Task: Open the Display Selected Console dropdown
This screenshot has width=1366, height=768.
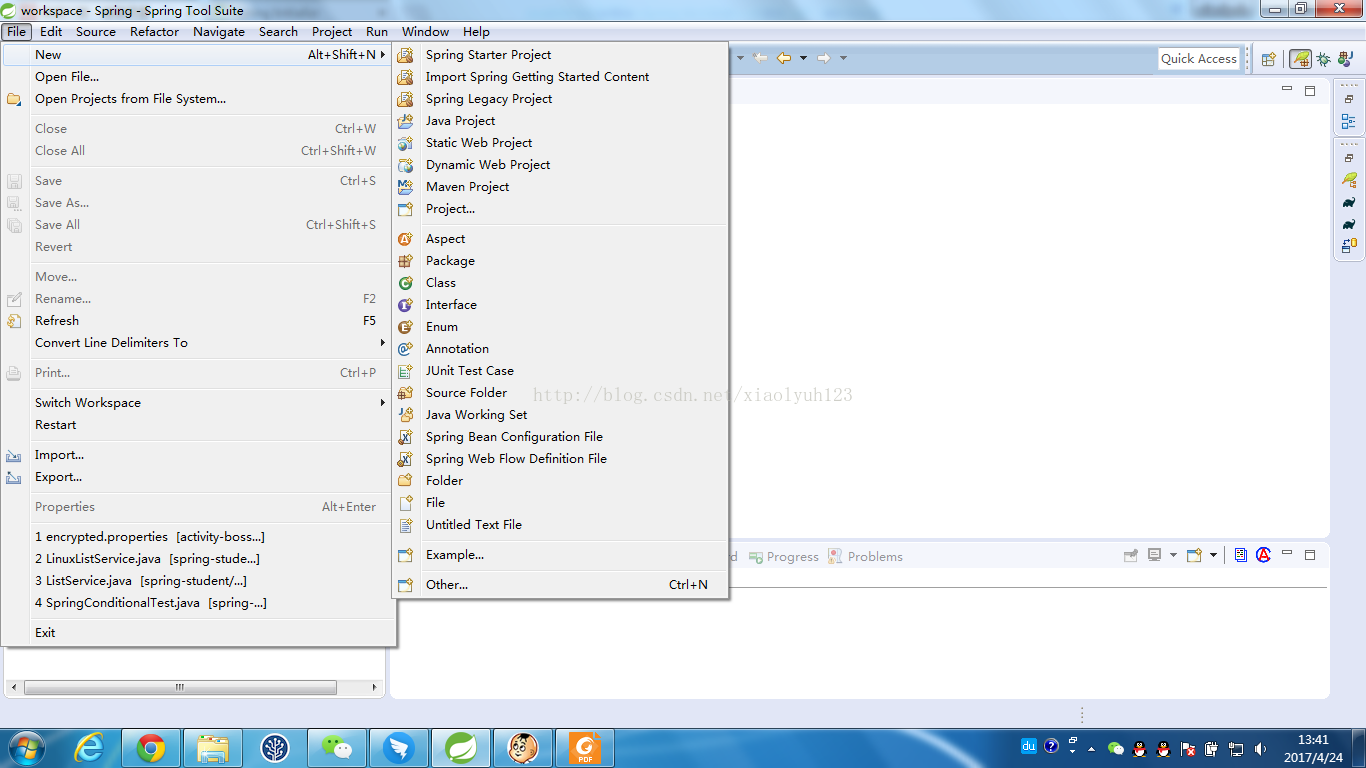Action: [1173, 555]
